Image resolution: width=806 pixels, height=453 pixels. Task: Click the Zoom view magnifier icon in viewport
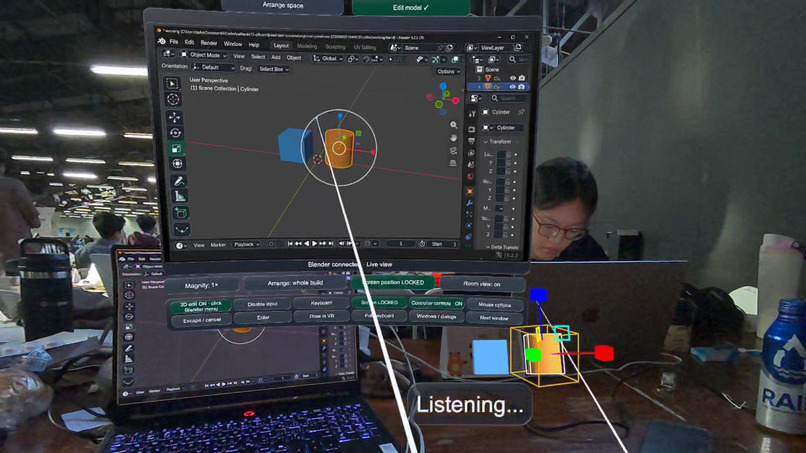453,125
